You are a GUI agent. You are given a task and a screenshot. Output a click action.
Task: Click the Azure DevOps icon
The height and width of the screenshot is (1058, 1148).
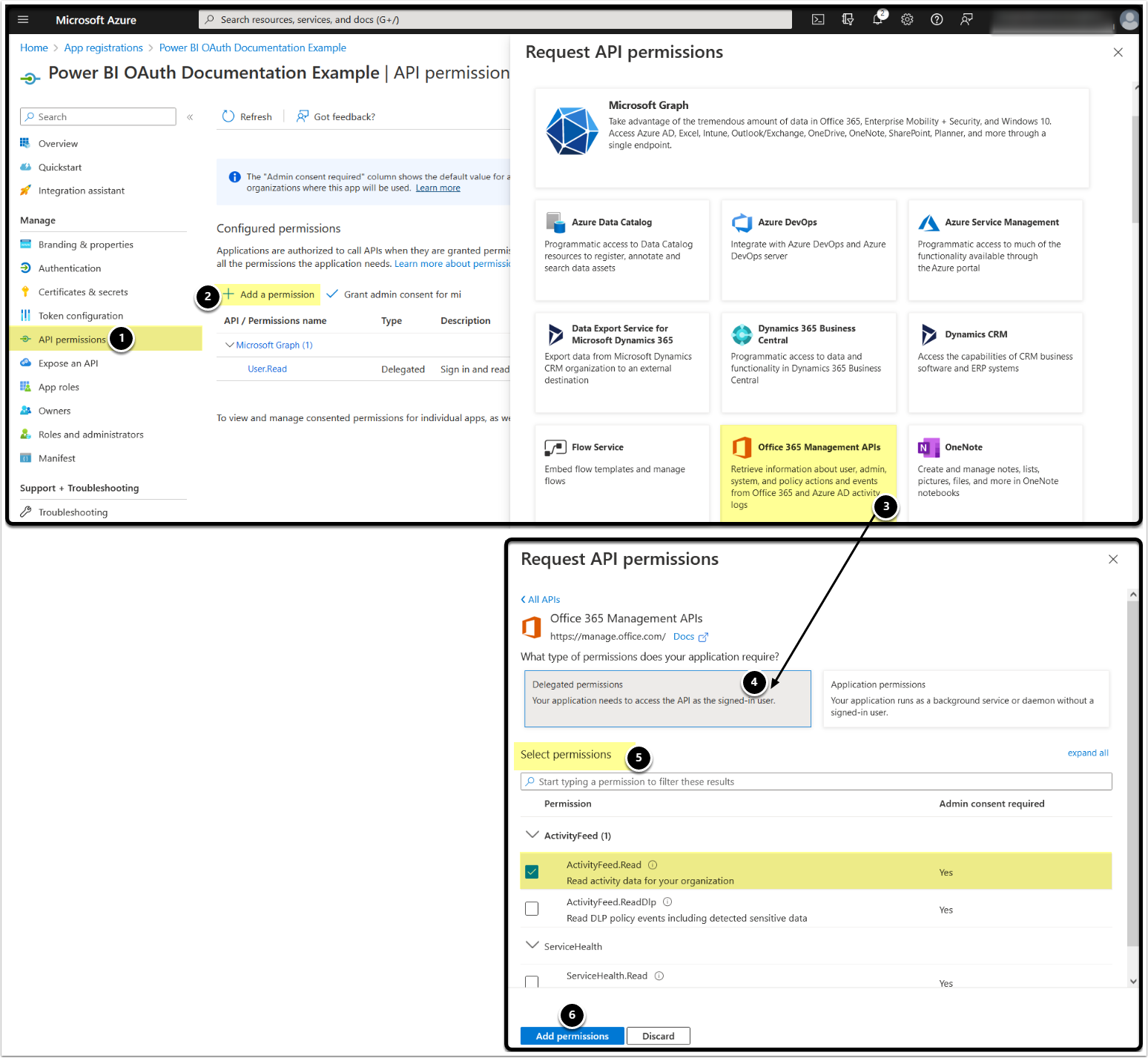tap(742, 222)
